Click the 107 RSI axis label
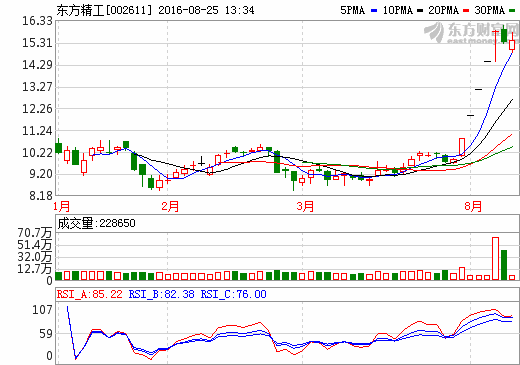Screen dimensions: 520x365 click(x=42, y=310)
